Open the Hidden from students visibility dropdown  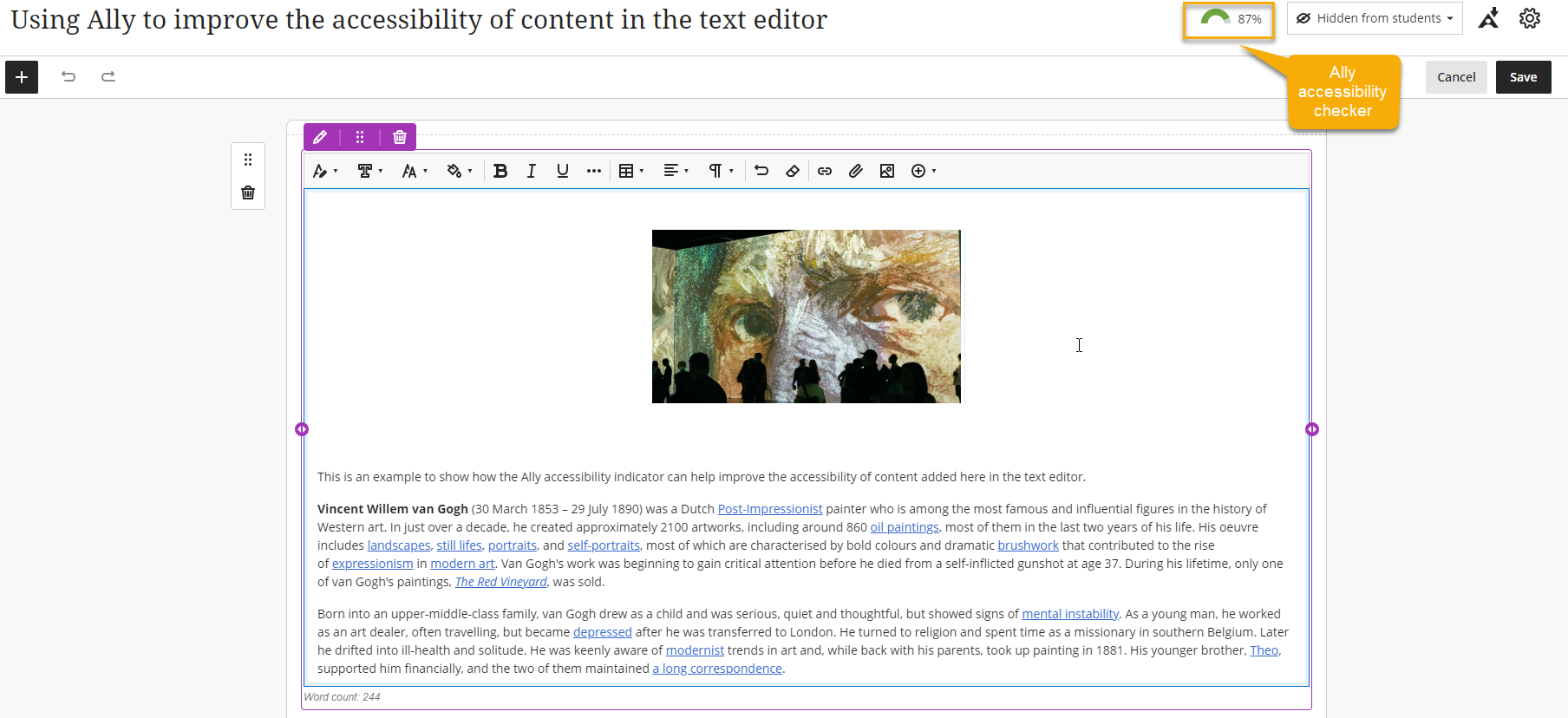pyautogui.click(x=1375, y=18)
